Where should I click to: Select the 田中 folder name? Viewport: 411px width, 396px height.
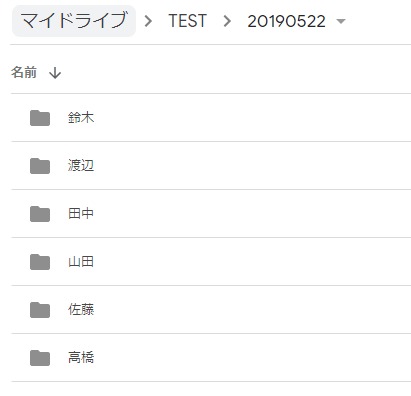point(81,214)
